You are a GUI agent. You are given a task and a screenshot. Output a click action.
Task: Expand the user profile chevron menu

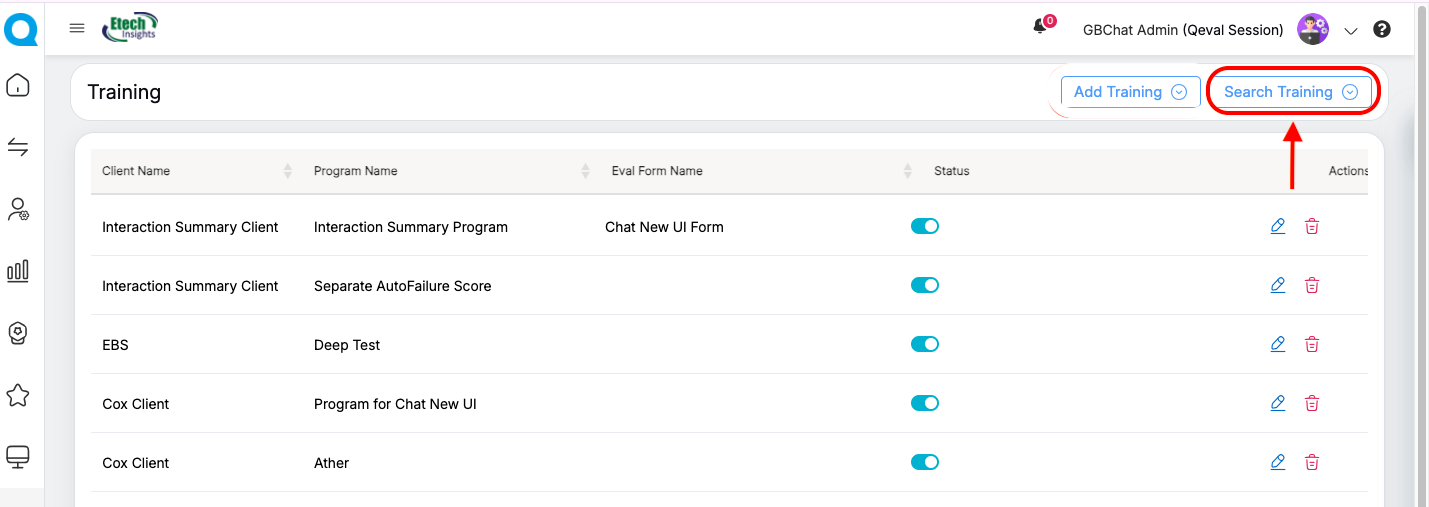[1351, 31]
